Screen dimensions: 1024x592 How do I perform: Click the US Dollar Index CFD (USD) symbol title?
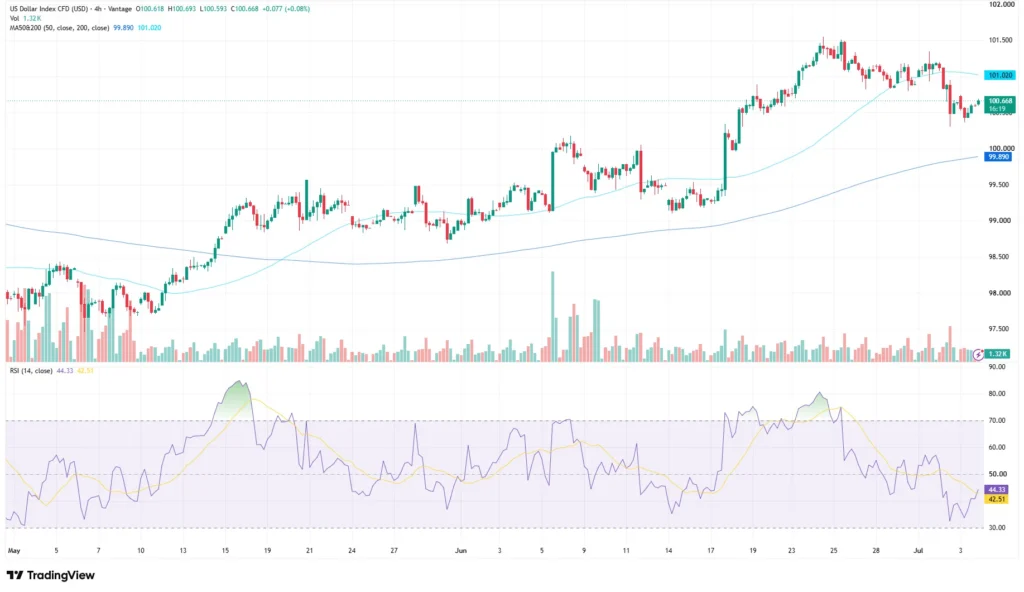coord(49,9)
